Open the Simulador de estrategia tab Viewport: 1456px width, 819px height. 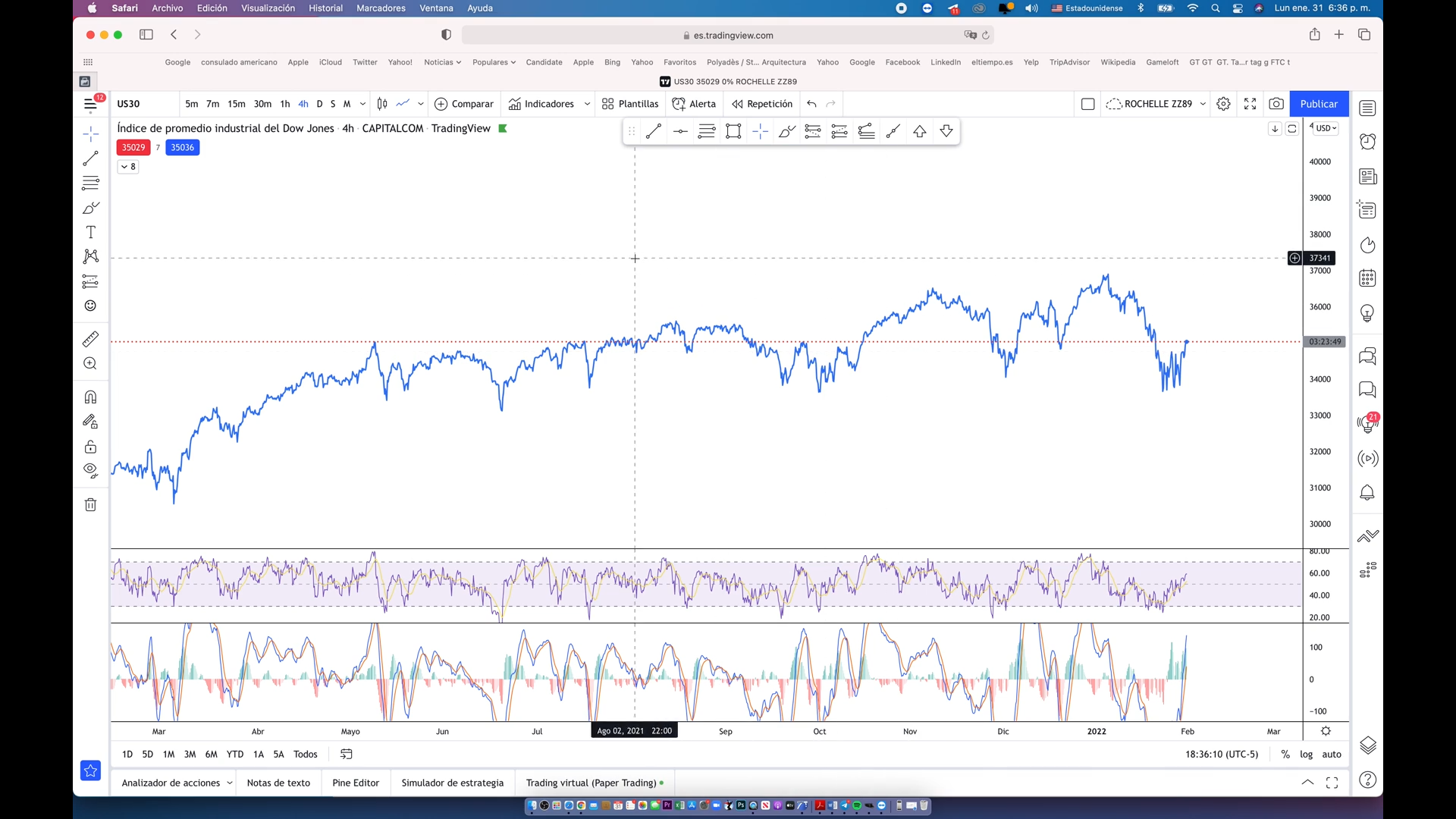click(x=453, y=783)
